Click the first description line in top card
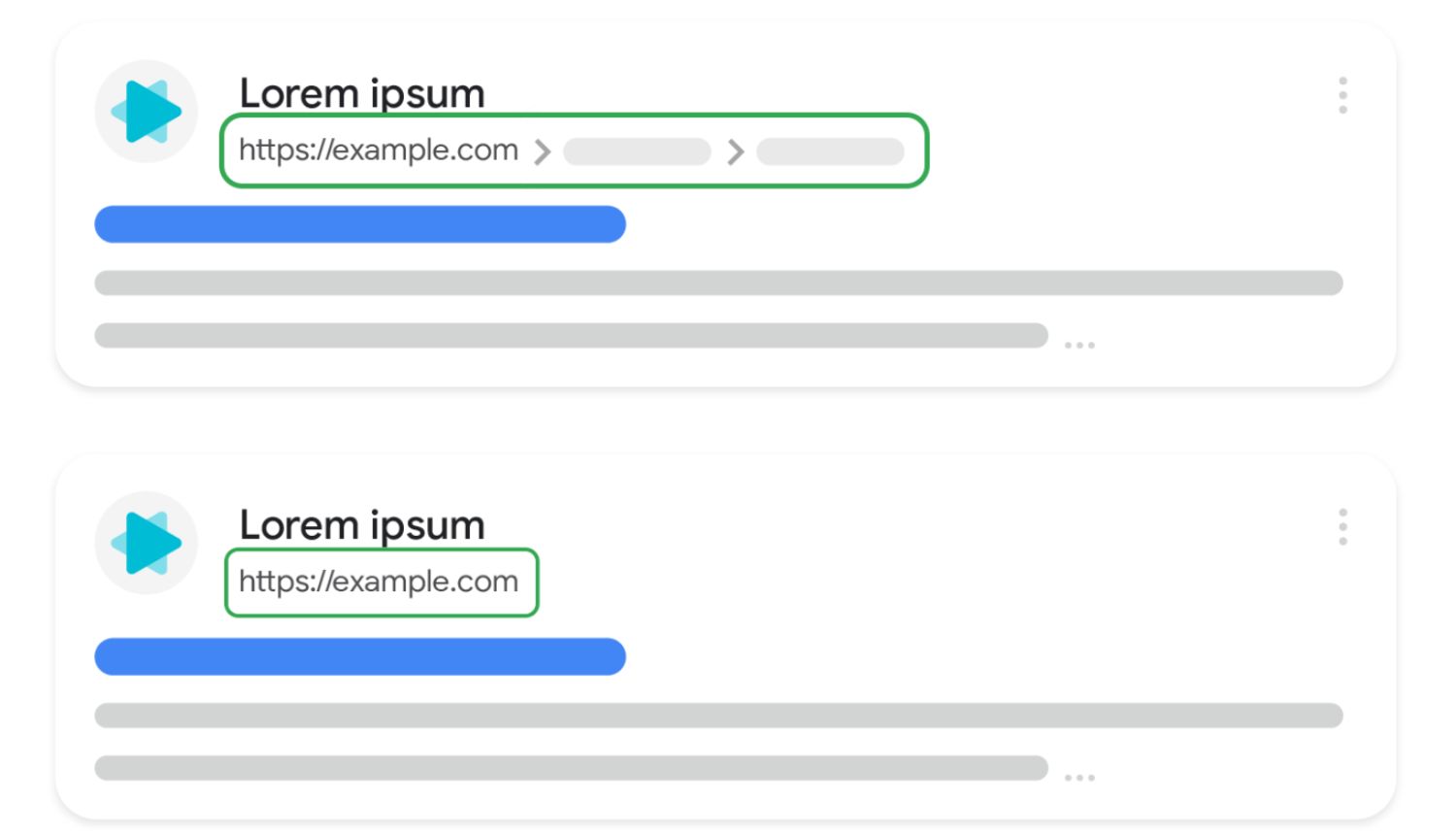Viewport: 1456px width, 834px height. pos(718,283)
